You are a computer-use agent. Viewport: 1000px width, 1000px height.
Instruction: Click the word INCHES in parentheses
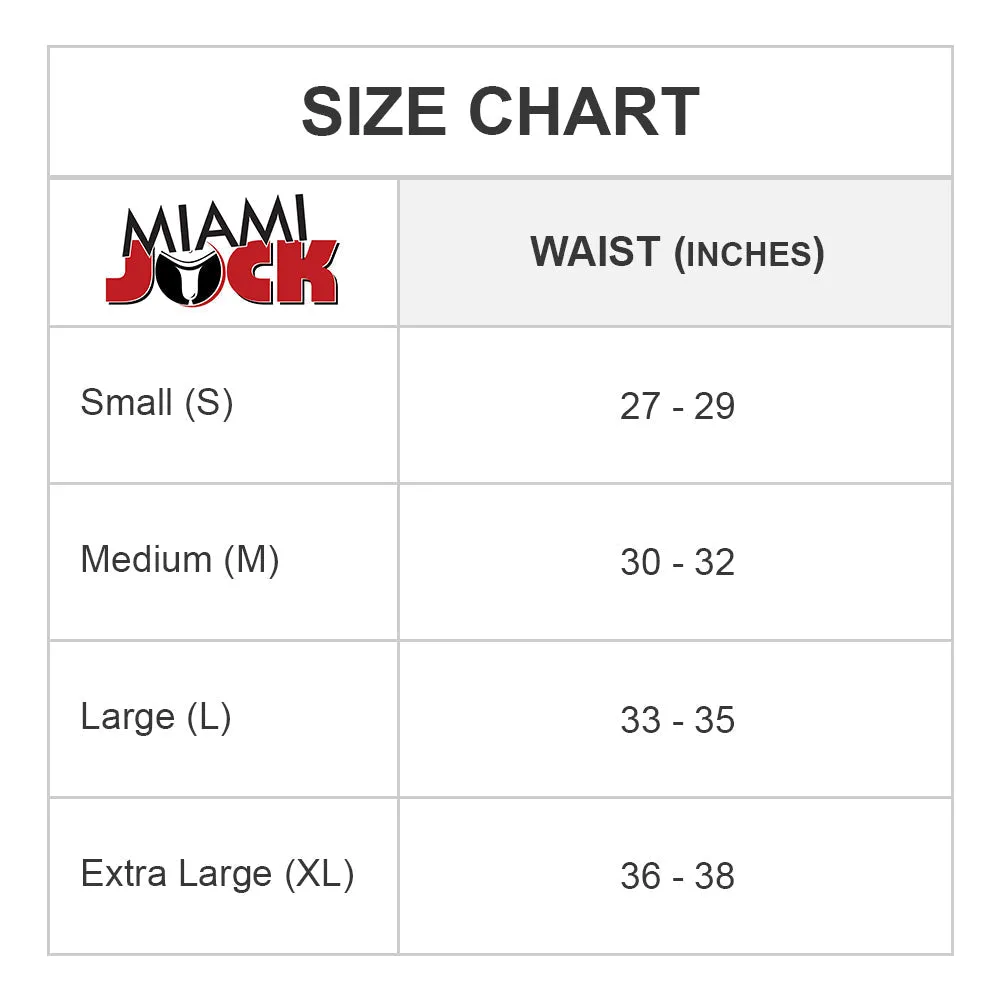coord(749,254)
